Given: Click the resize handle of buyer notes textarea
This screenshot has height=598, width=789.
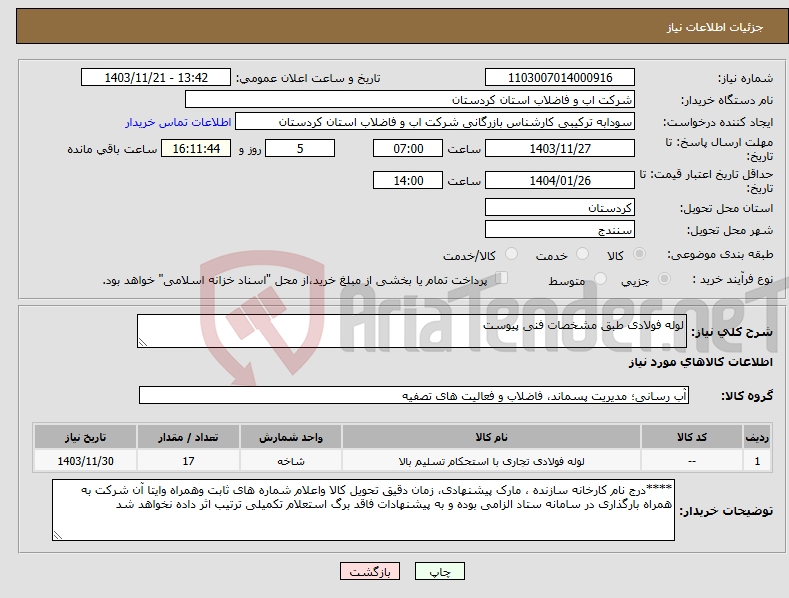Looking at the screenshot, I should pos(58,535).
